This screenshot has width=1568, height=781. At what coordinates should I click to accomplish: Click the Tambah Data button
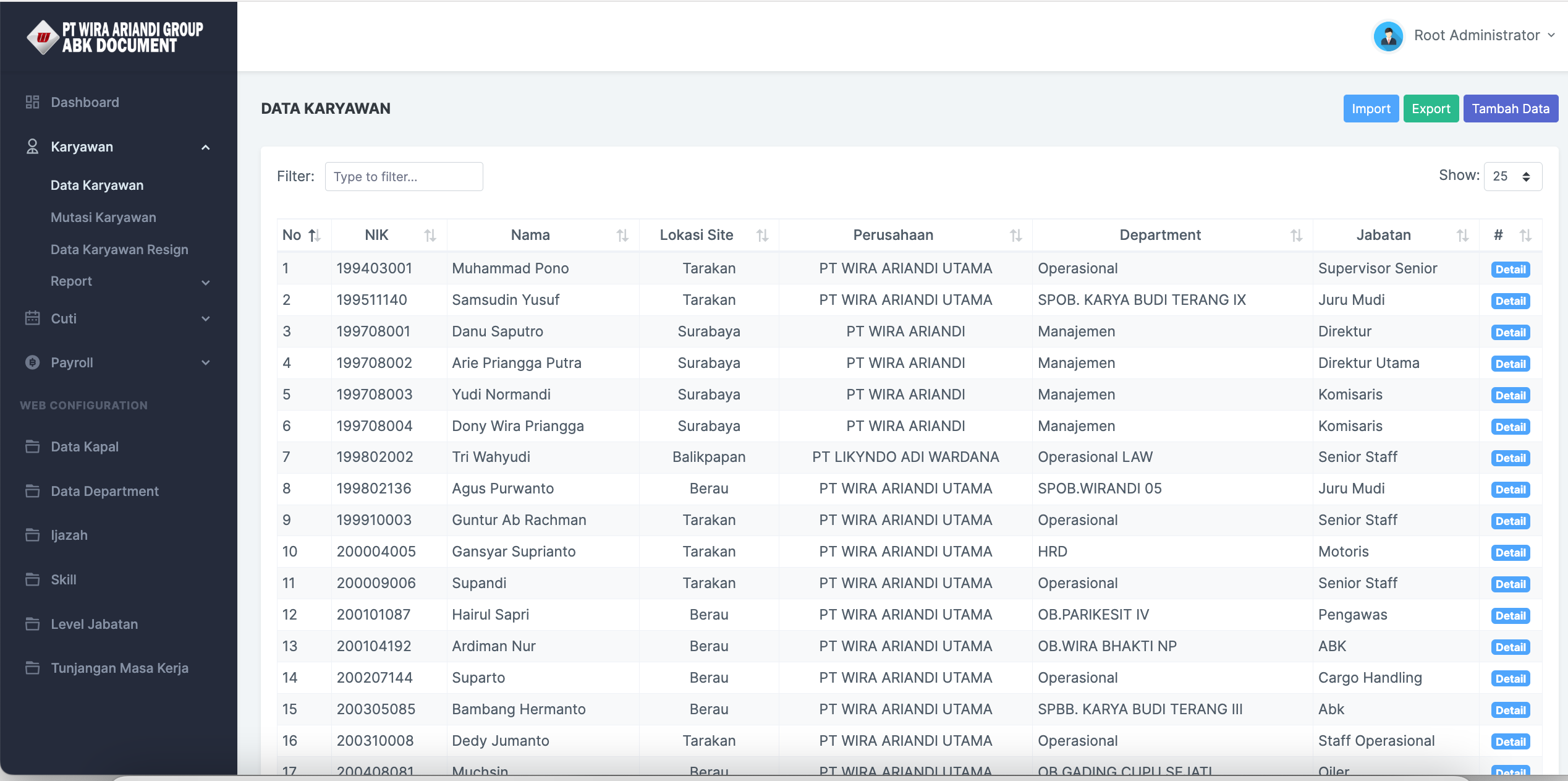[x=1510, y=109]
